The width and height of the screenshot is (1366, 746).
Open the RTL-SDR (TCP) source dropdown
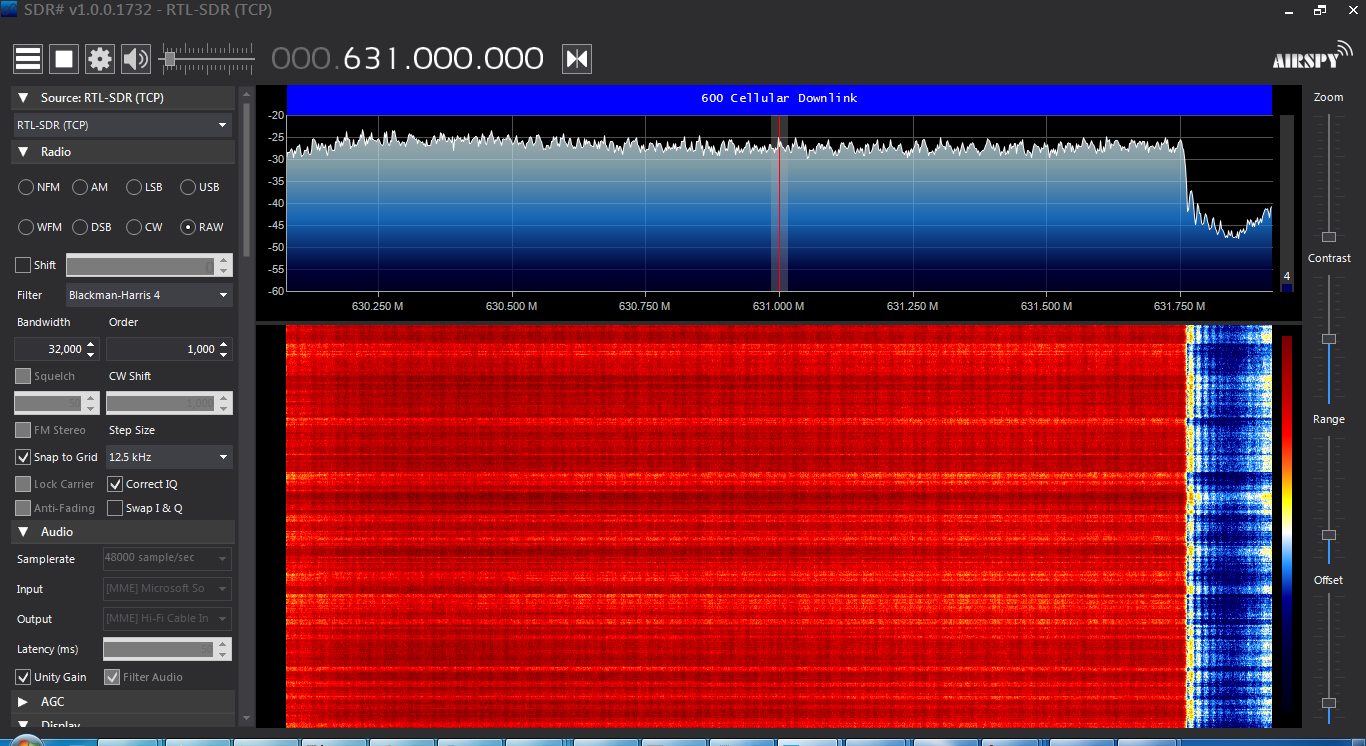tap(123, 125)
